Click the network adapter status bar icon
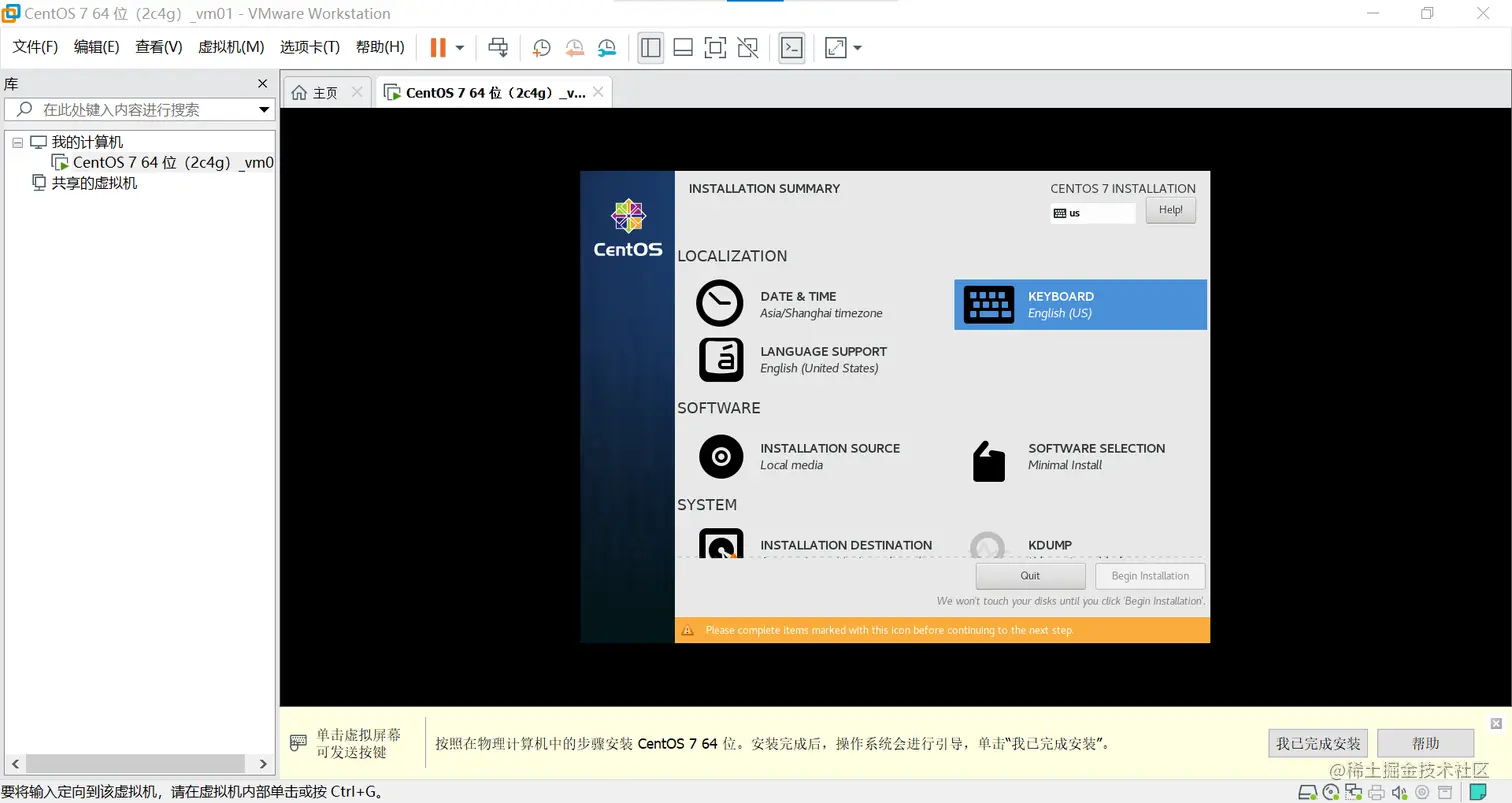 [1354, 793]
